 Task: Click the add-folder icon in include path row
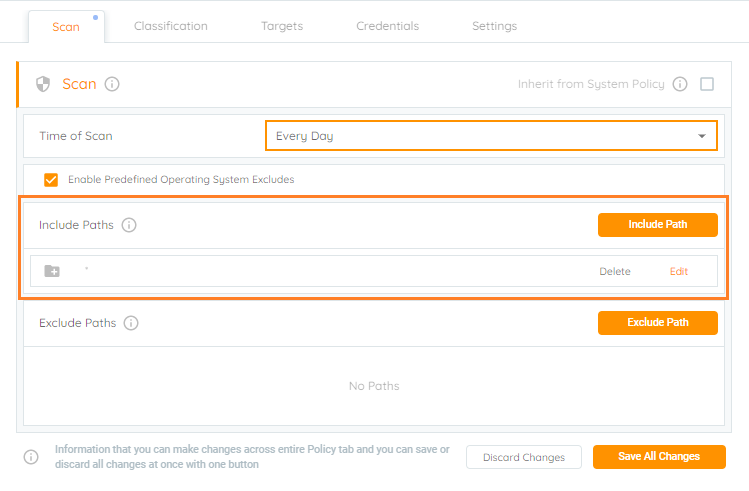tap(52, 271)
